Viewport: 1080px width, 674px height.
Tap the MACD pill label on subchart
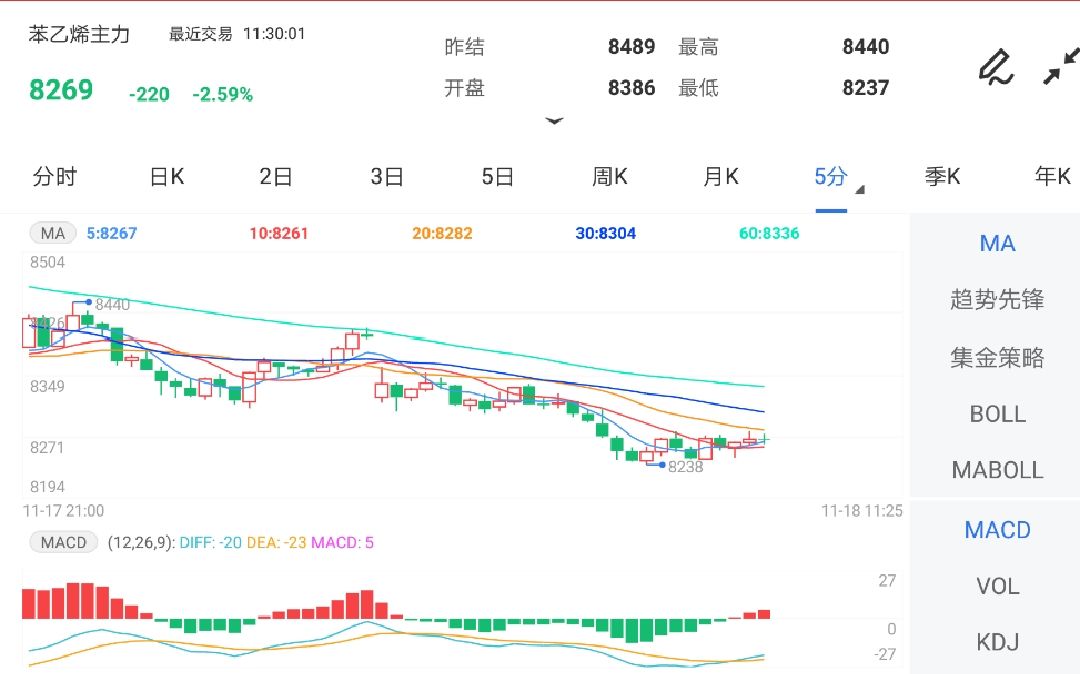63,543
